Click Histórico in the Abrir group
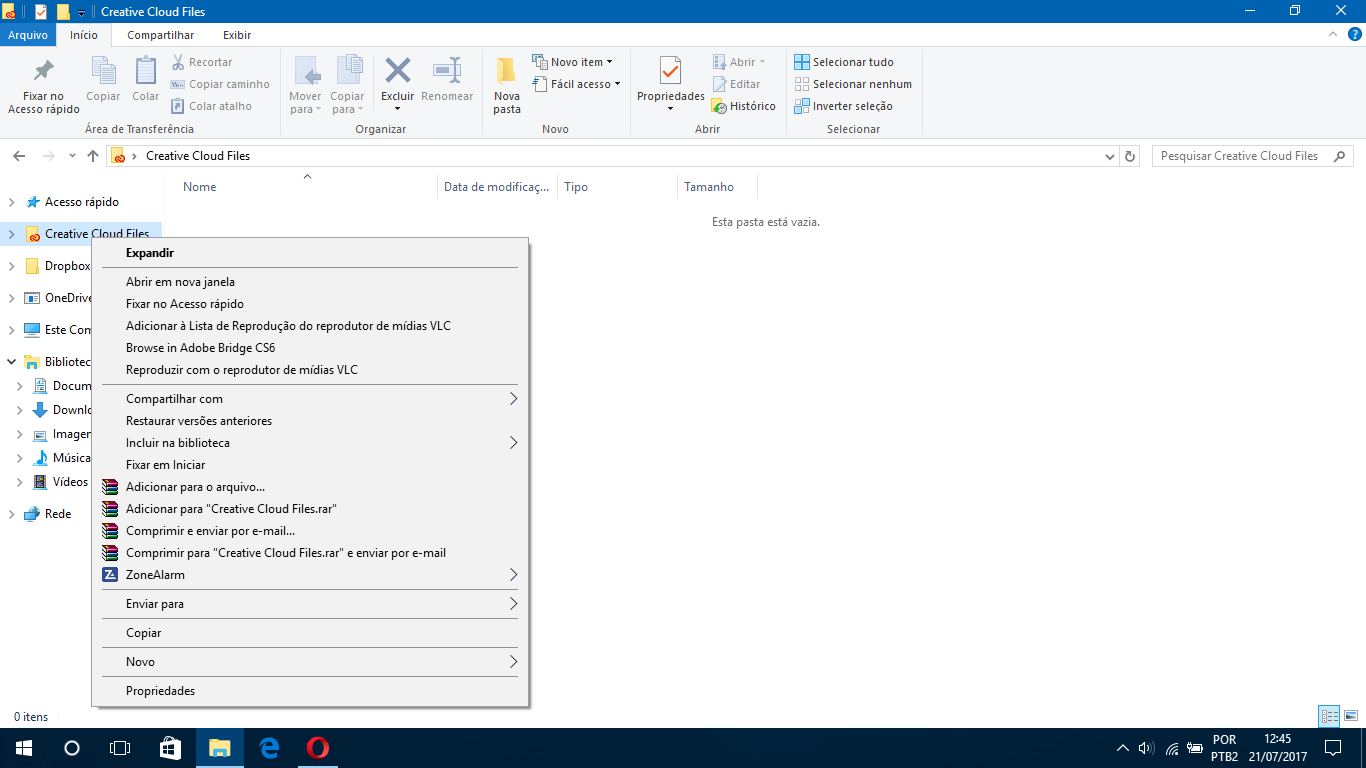Screen dimensions: 1366x768 click(743, 106)
